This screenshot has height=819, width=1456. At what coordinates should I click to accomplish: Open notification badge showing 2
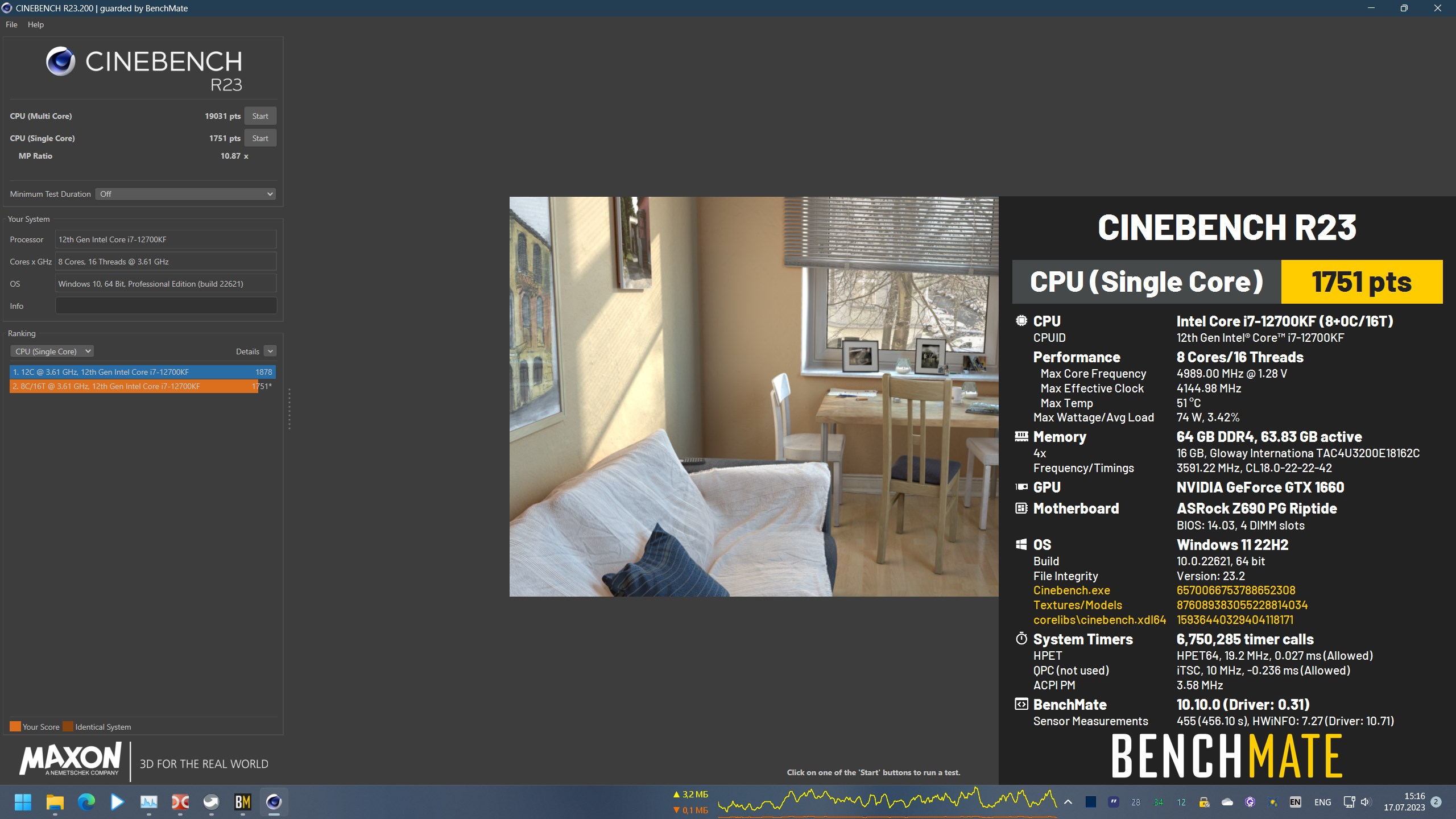(1436, 802)
